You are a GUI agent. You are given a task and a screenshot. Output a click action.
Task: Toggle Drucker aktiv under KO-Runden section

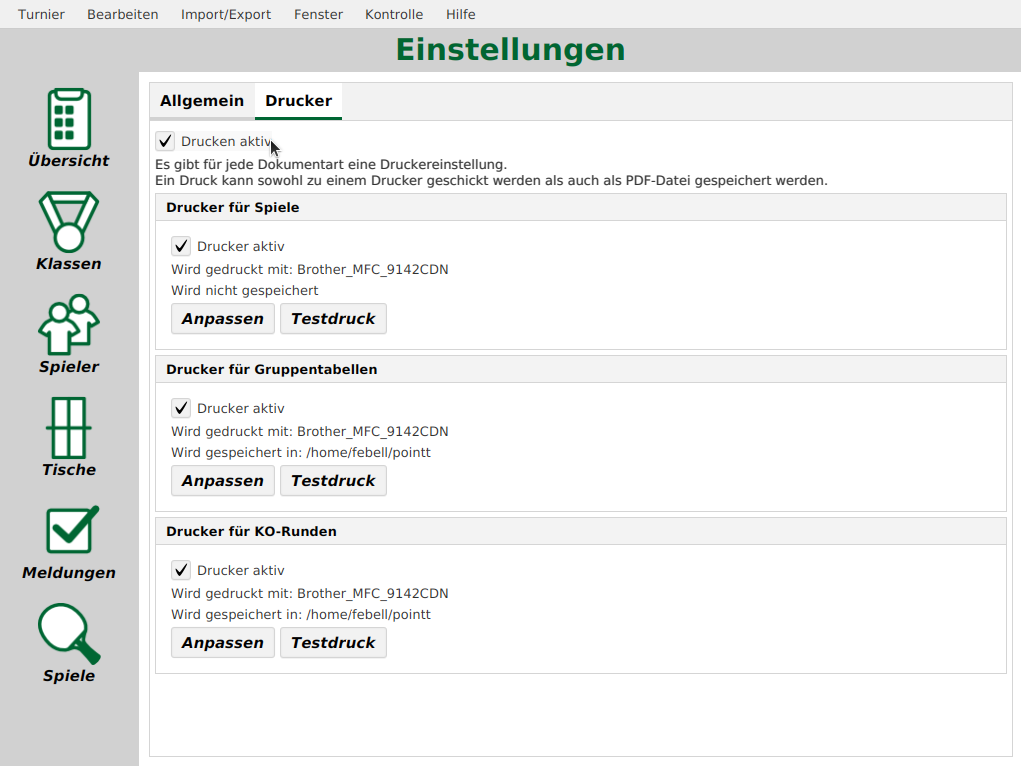click(181, 569)
